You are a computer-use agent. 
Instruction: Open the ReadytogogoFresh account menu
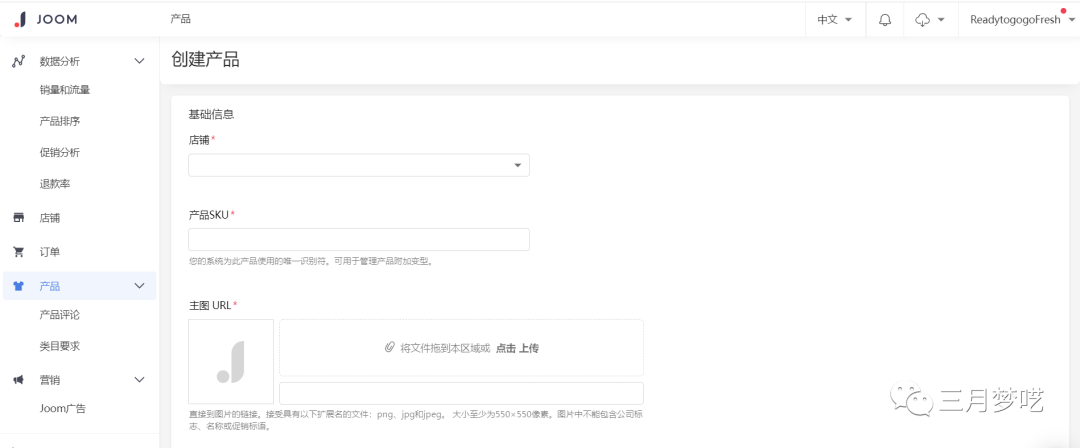click(x=1019, y=20)
